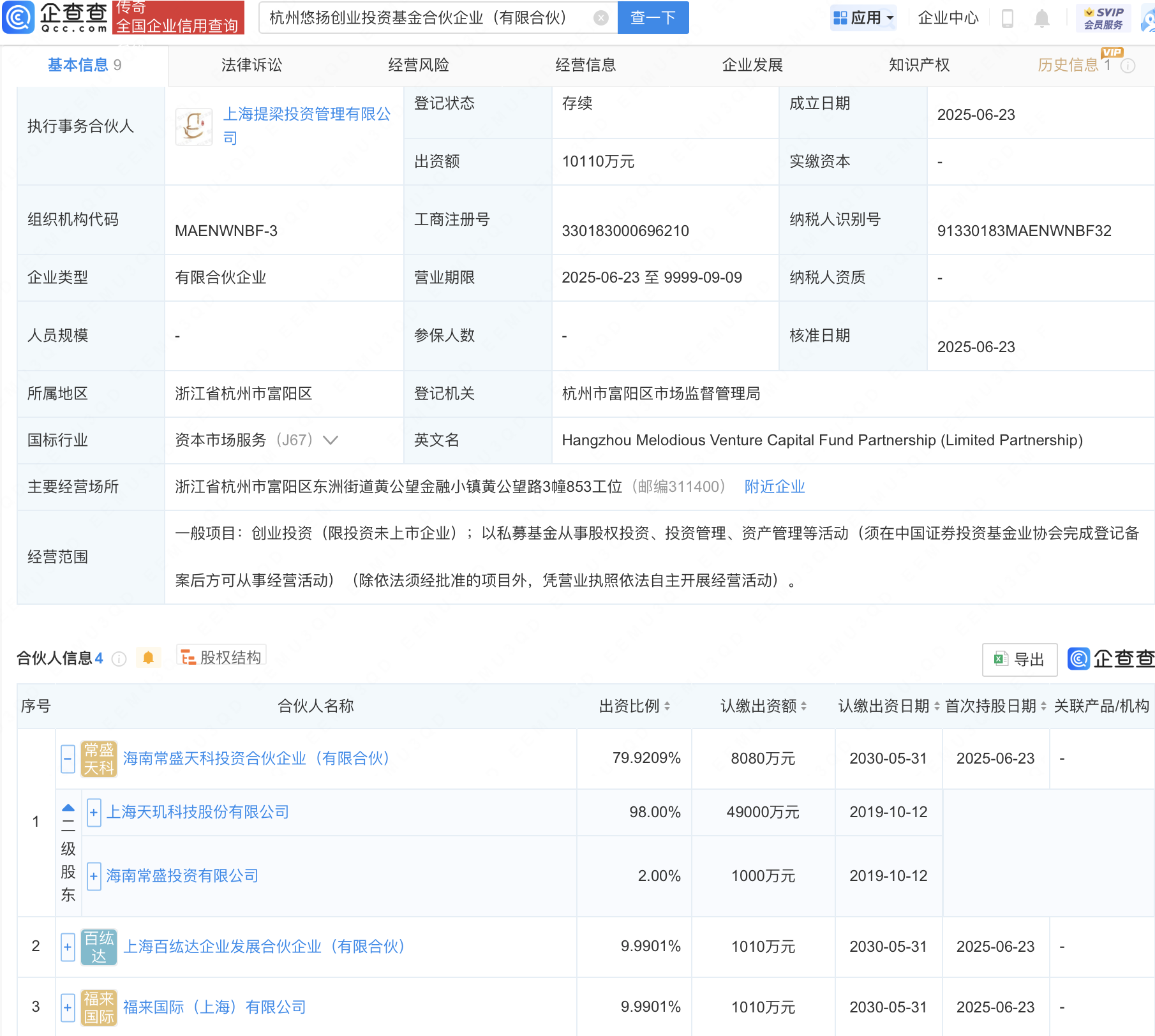Open 上海提梁投资管理有限公司 link
Image resolution: width=1155 pixels, height=1036 pixels.
click(x=306, y=126)
